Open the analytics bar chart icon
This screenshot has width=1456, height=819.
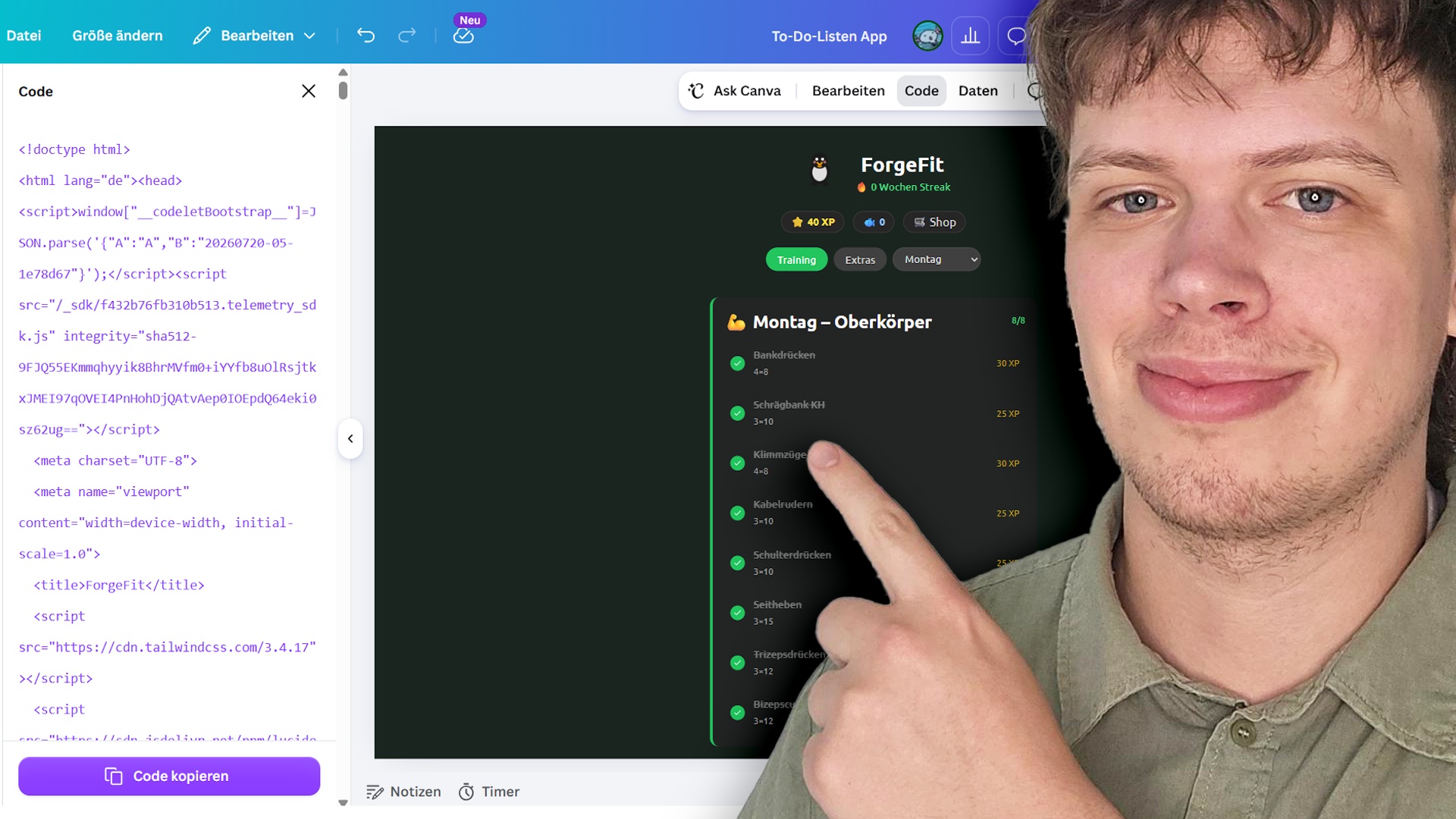[x=970, y=36]
